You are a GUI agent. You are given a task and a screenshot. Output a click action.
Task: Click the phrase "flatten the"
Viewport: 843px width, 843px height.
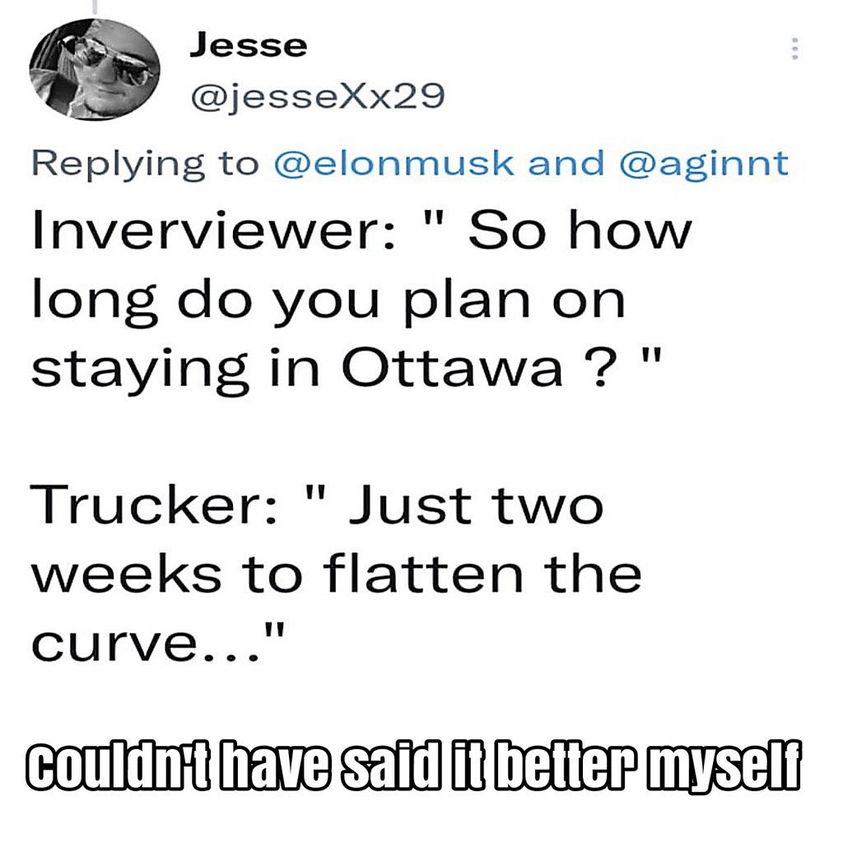(482, 575)
